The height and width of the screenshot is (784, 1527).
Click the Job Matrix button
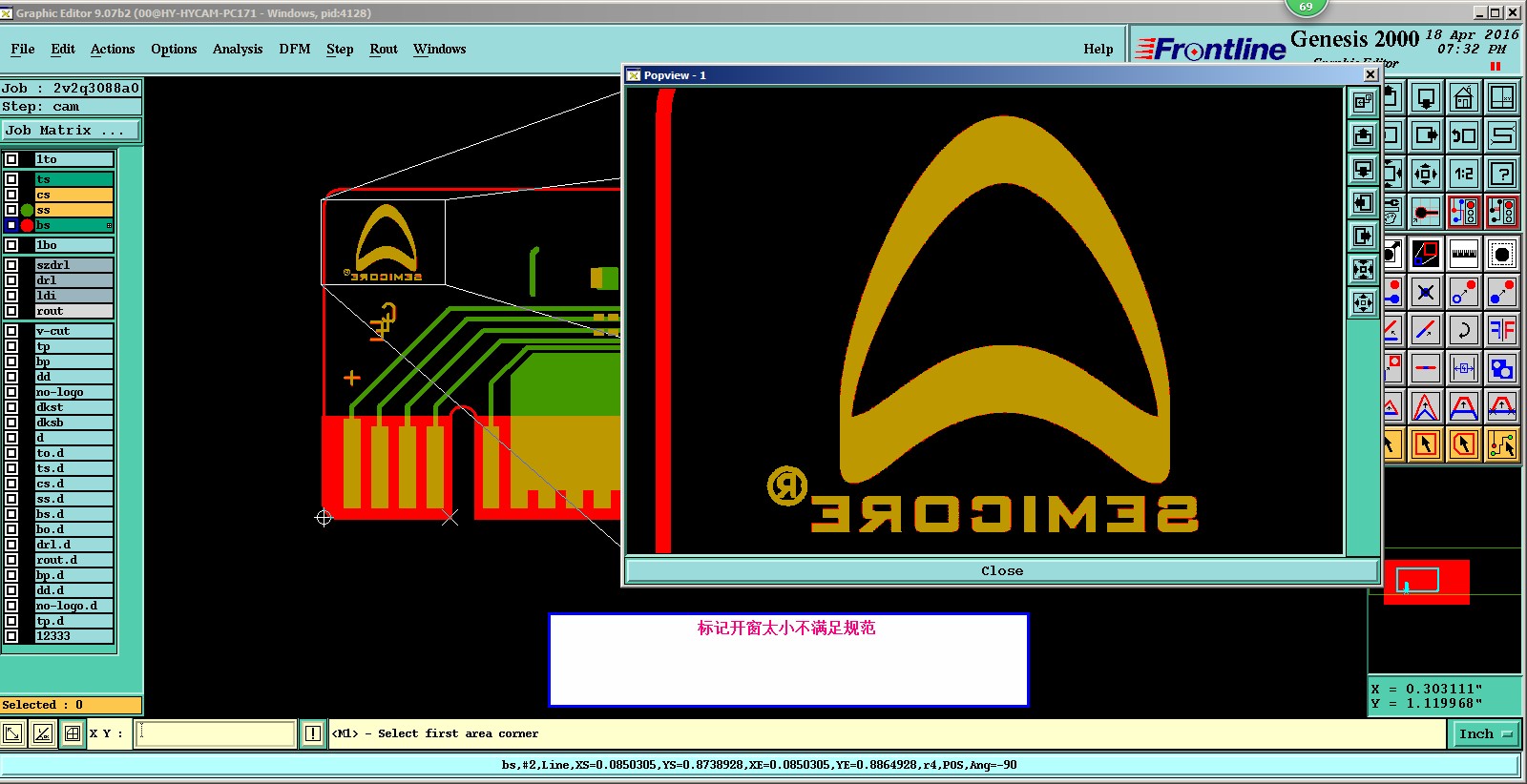pyautogui.click(x=71, y=130)
